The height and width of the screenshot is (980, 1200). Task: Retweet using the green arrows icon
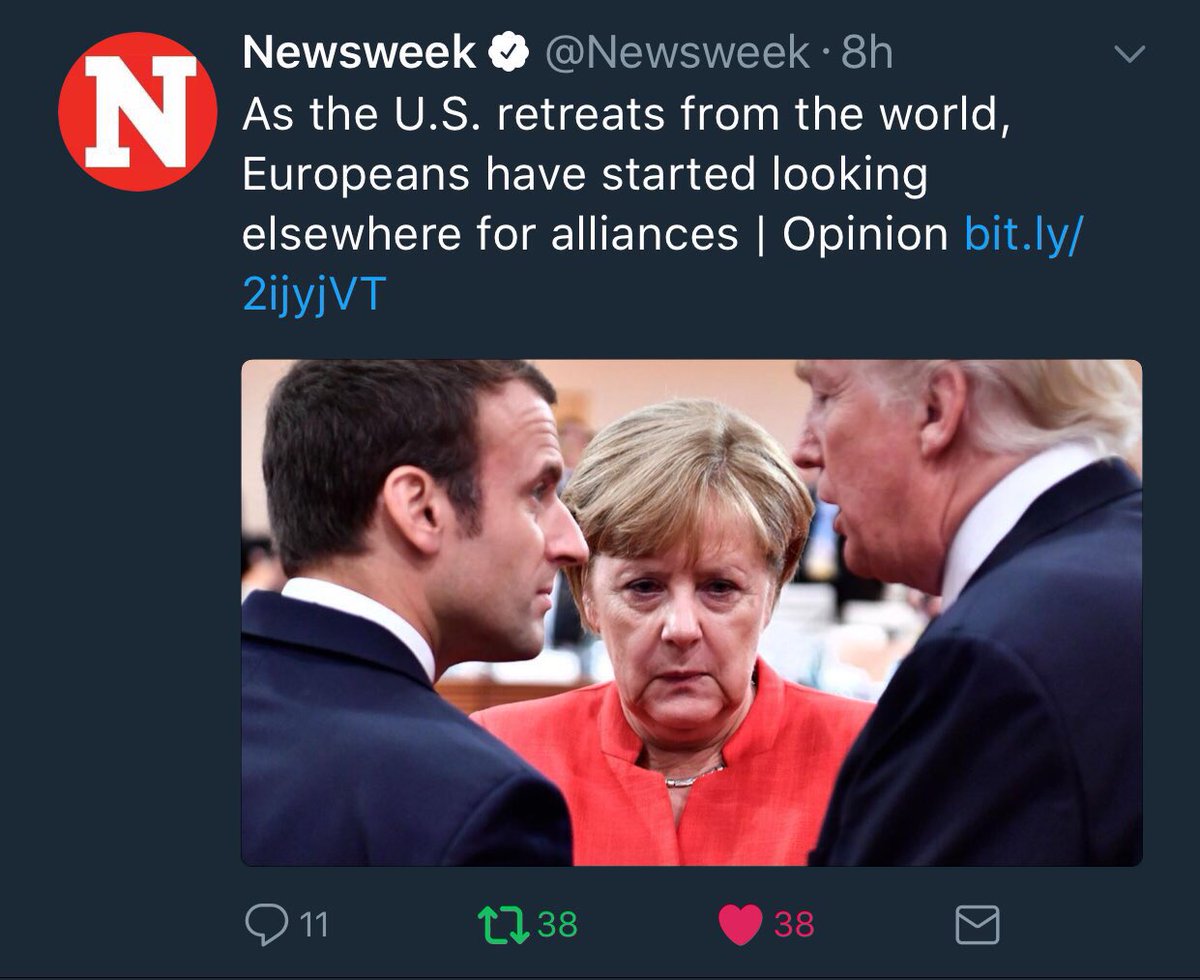point(505,924)
